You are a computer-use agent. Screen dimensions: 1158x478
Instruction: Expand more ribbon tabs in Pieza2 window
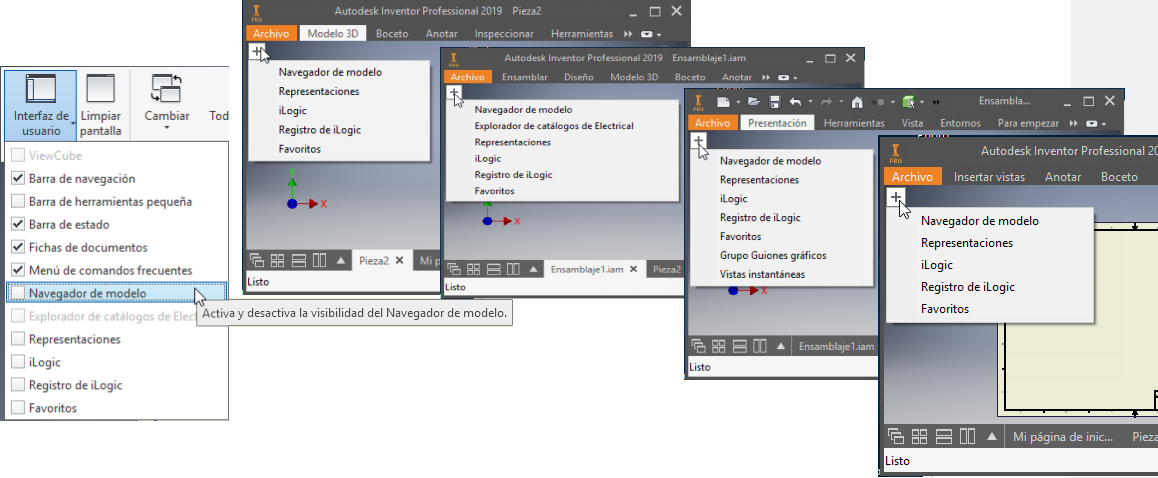(x=628, y=34)
